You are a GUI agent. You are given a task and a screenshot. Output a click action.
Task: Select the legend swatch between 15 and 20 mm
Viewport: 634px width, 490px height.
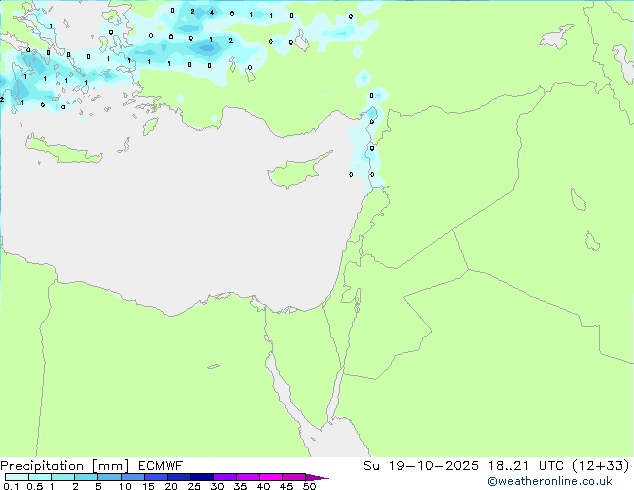coord(156,477)
